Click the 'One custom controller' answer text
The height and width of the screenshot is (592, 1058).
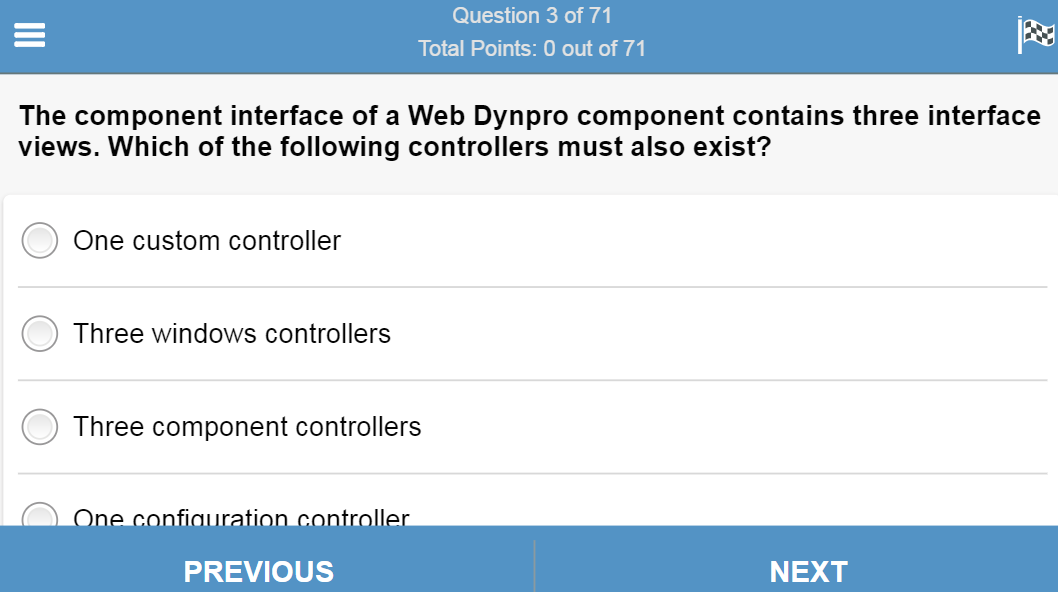[x=207, y=241]
